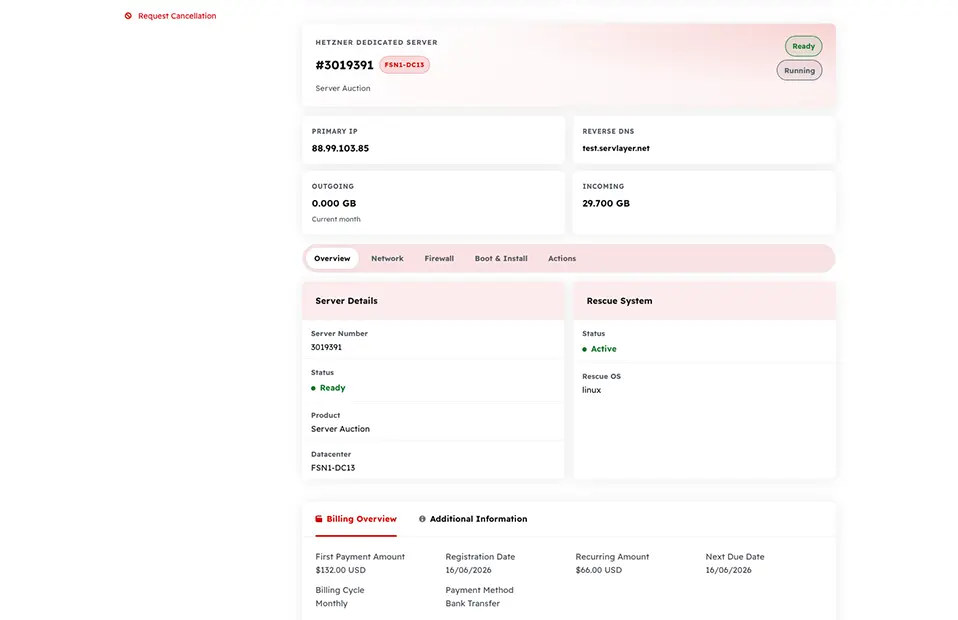The width and height of the screenshot is (958, 620).
Task: Click the Datacenter value FSN1-DC13
Action: pos(333,468)
